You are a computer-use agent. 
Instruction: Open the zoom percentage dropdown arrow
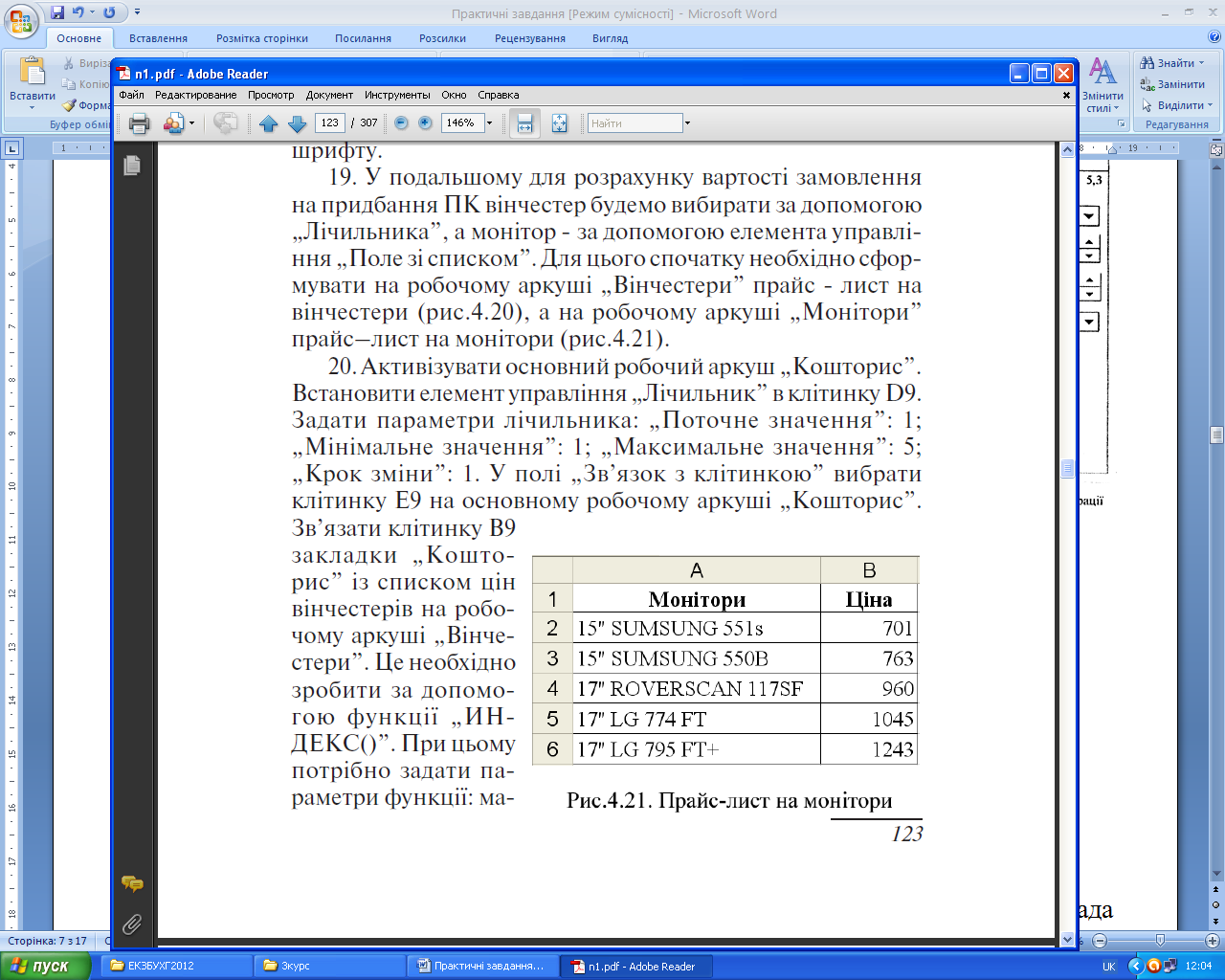pos(489,122)
